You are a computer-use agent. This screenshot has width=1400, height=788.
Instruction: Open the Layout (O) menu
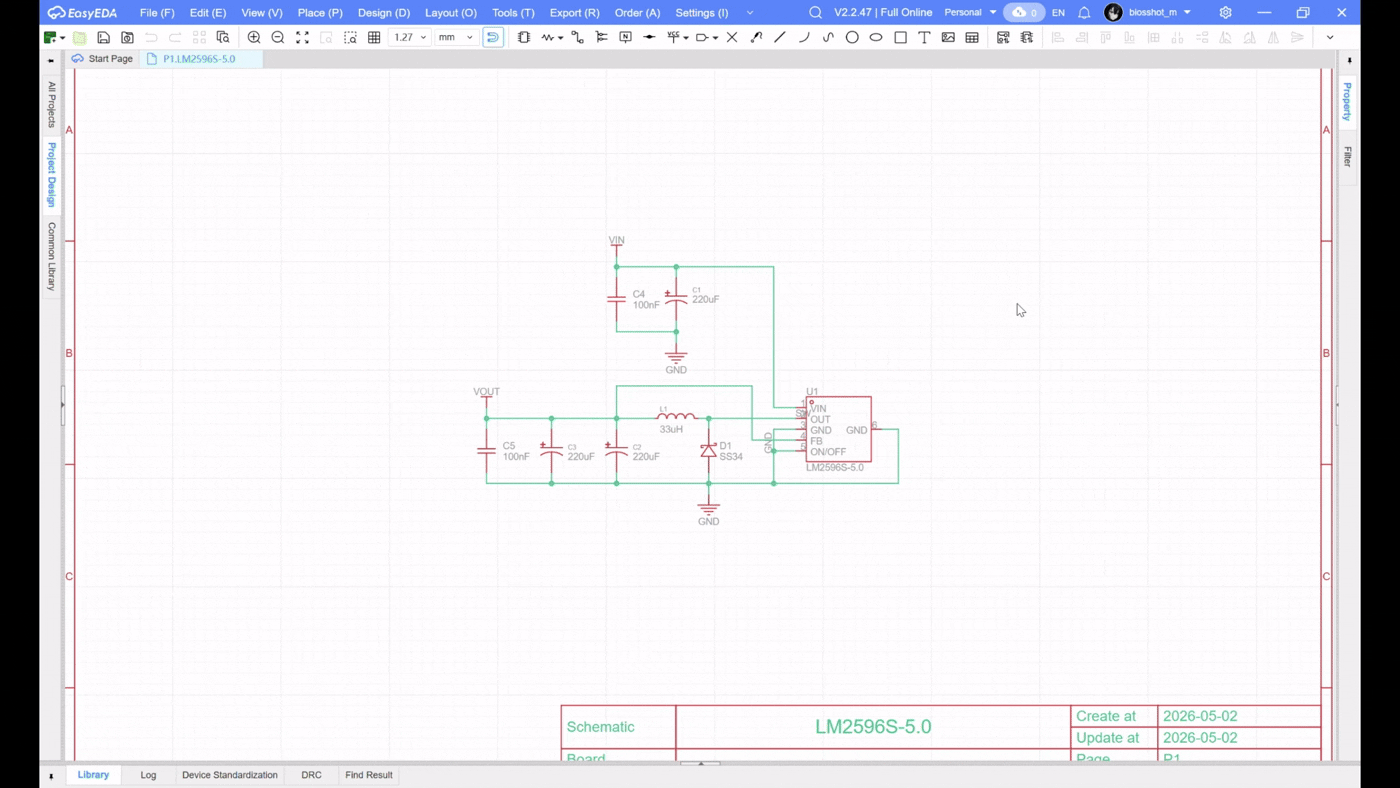pyautogui.click(x=451, y=13)
